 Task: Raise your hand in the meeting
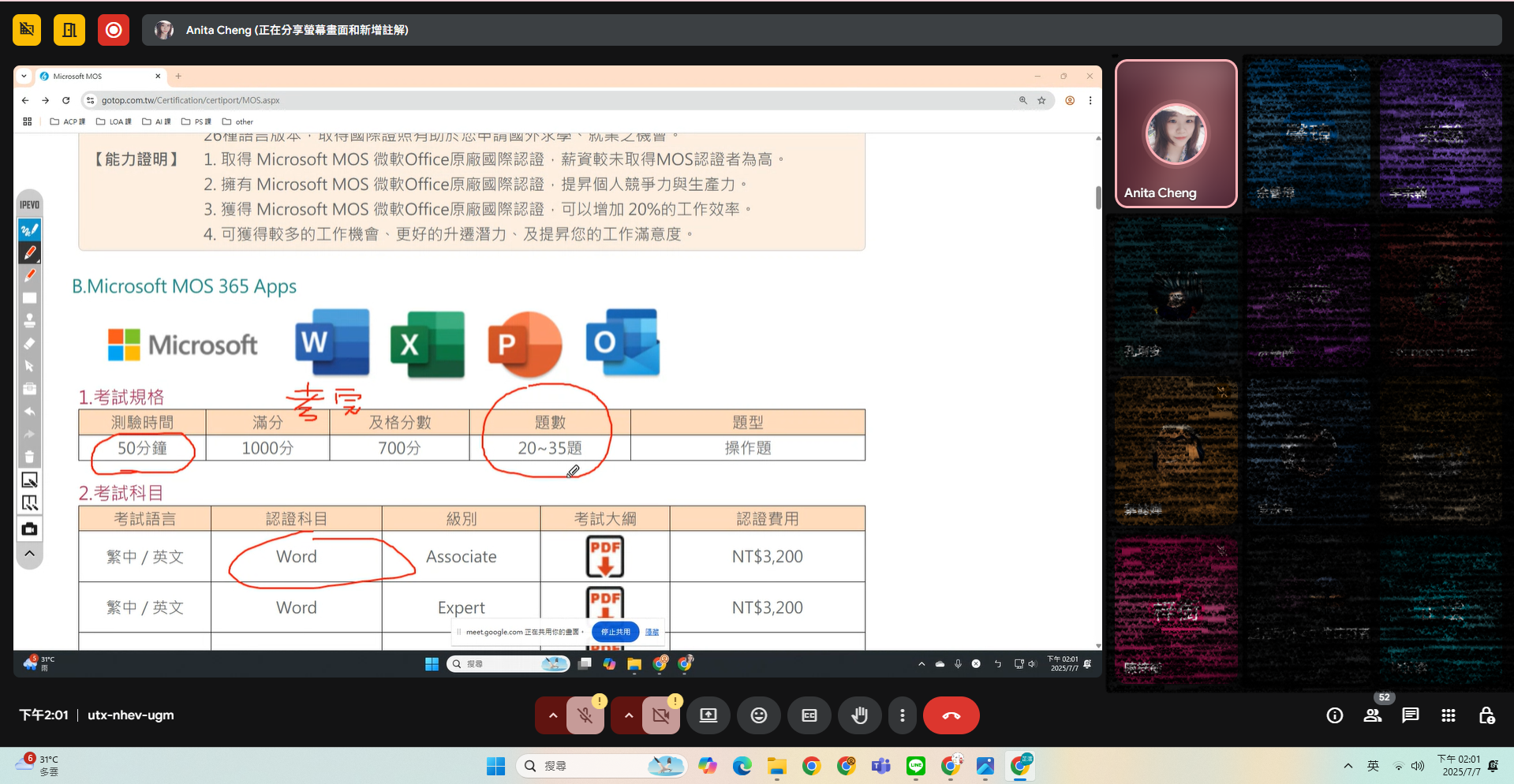pyautogui.click(x=859, y=715)
